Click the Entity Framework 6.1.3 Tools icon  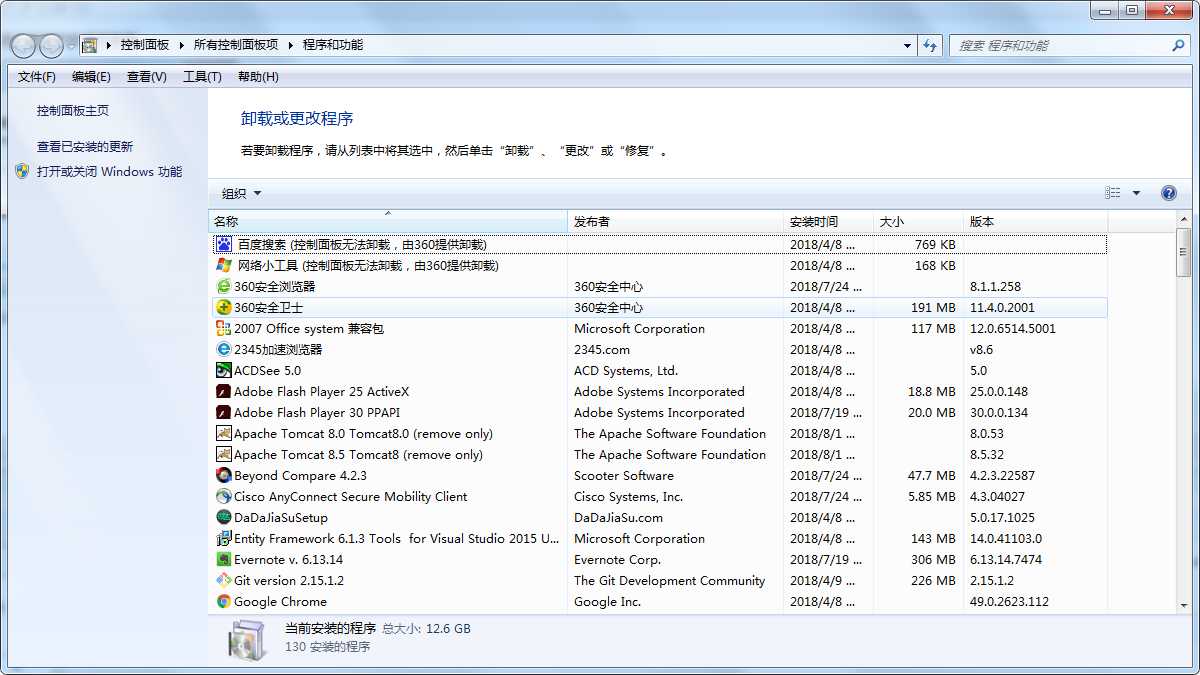pos(224,538)
